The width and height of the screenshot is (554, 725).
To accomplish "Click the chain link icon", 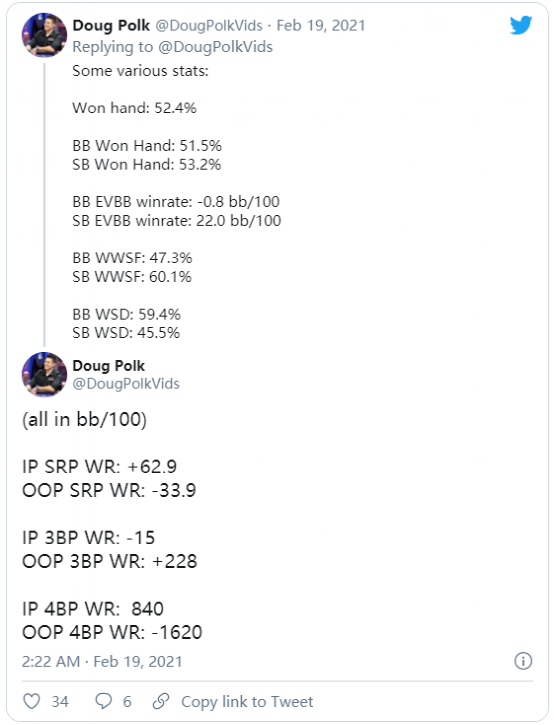I will click(x=161, y=701).
